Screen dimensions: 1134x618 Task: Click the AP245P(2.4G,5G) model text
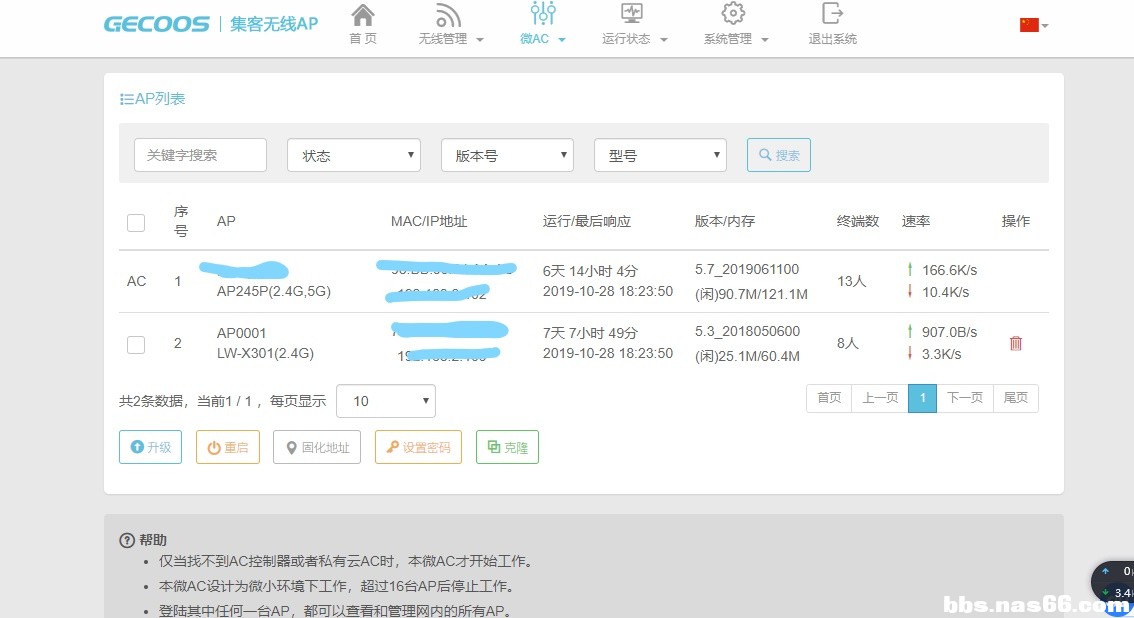click(273, 291)
